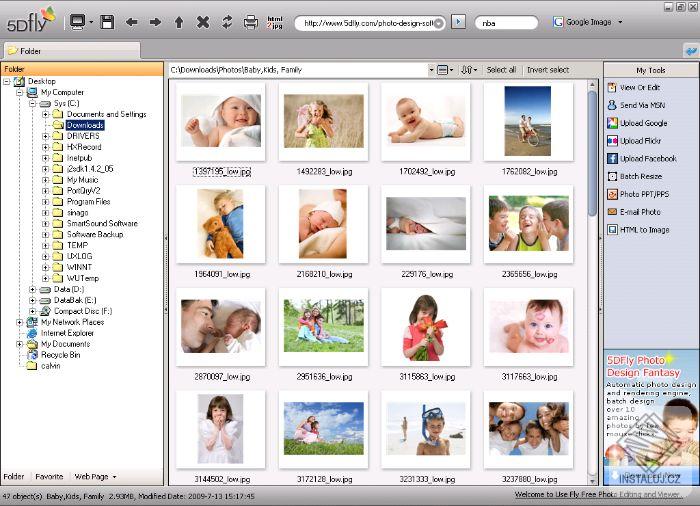The image size is (700, 506).
Task: Open the sort order dropdown
Action: (x=469, y=70)
